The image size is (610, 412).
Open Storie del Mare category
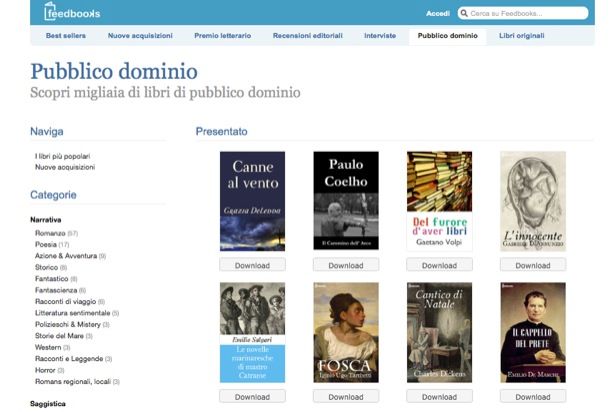tap(59, 336)
